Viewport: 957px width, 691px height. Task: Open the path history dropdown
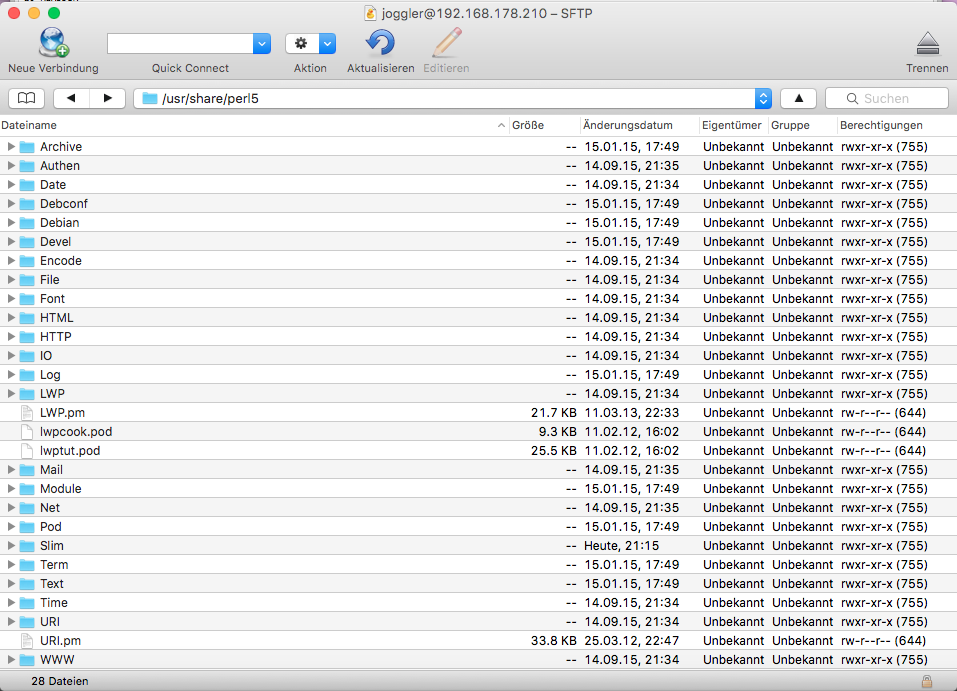point(763,98)
